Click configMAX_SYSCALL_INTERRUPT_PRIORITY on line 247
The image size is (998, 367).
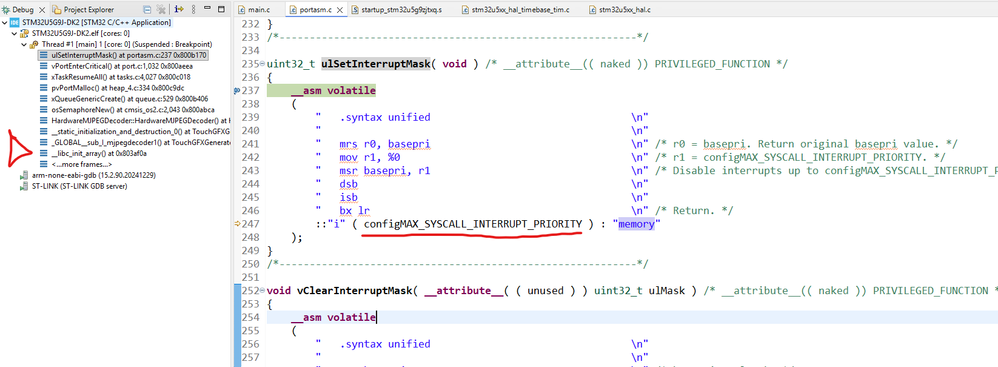coord(473,224)
